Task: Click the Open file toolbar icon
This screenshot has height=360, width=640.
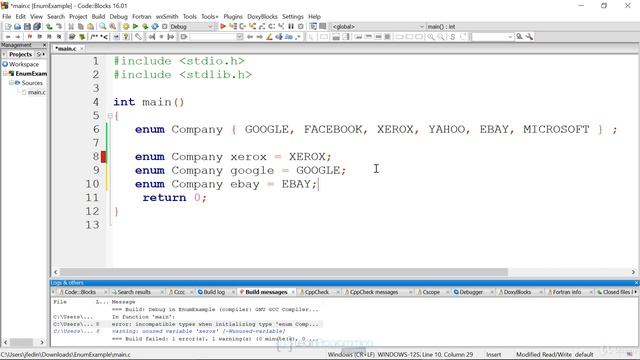Action: 18,27
